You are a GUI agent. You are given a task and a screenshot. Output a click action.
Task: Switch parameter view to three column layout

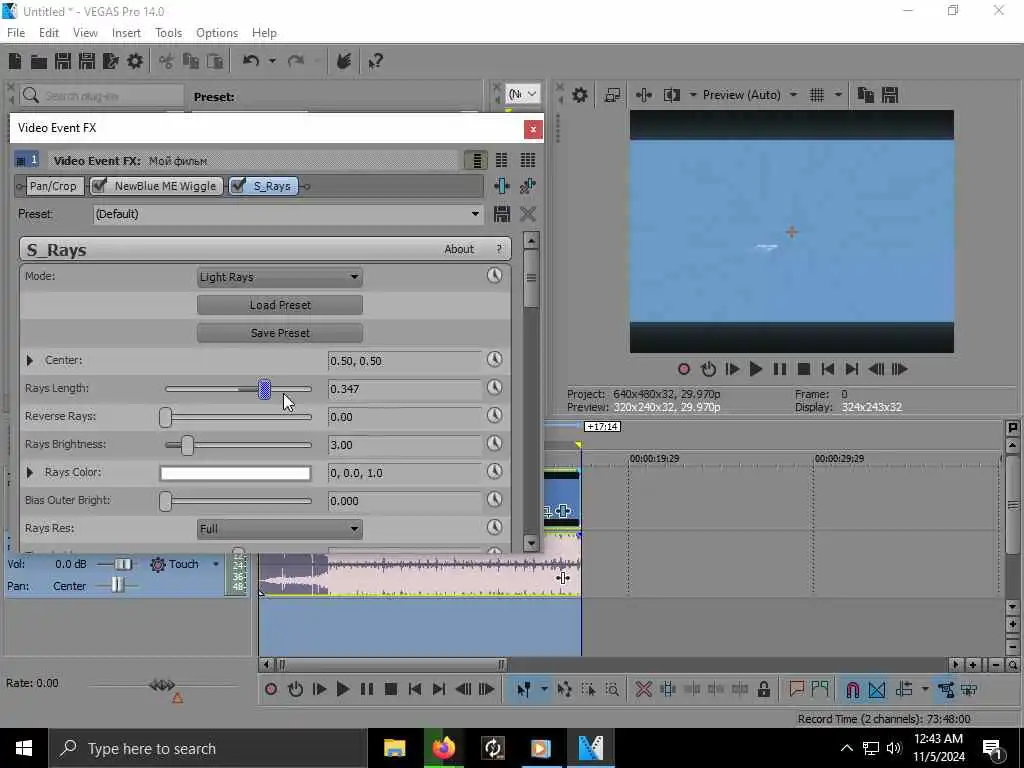point(528,160)
